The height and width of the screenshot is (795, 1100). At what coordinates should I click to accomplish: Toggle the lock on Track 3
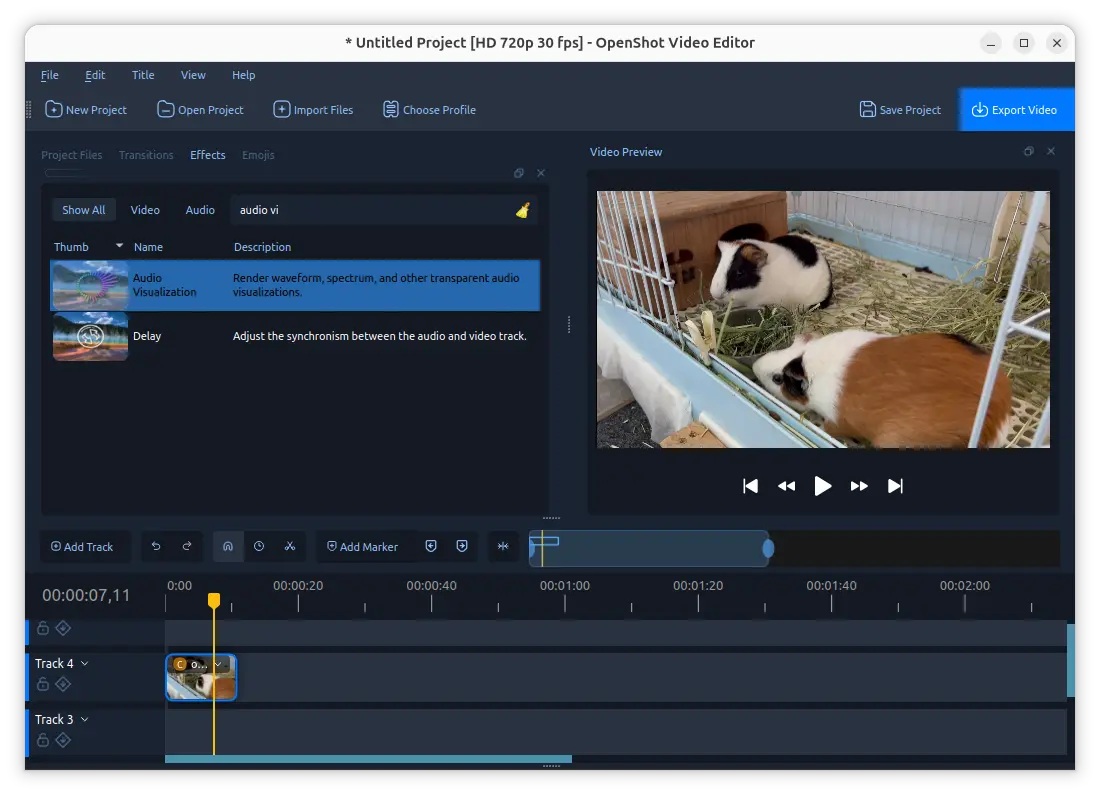(43, 740)
